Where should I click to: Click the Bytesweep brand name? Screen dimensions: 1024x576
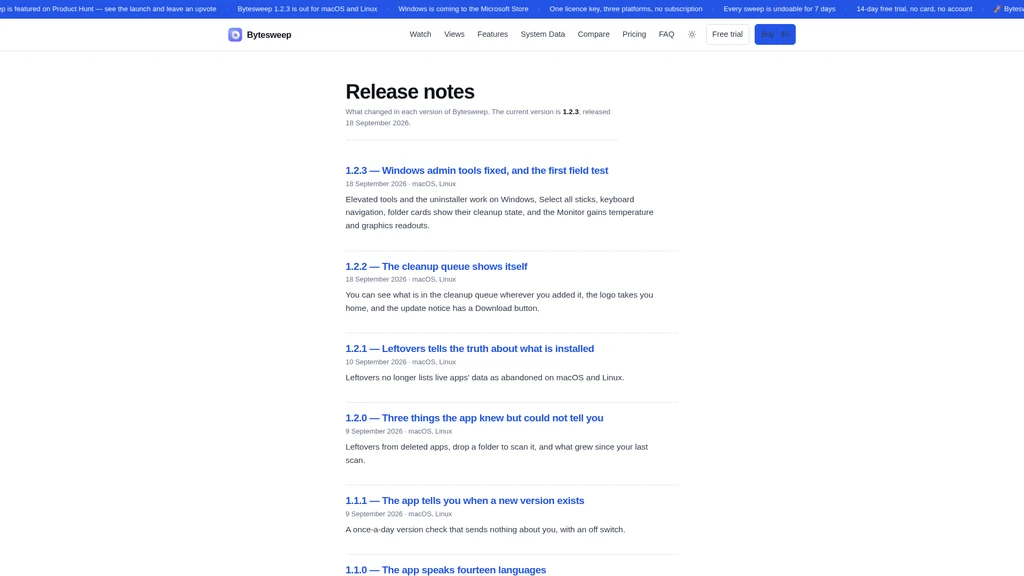(269, 35)
